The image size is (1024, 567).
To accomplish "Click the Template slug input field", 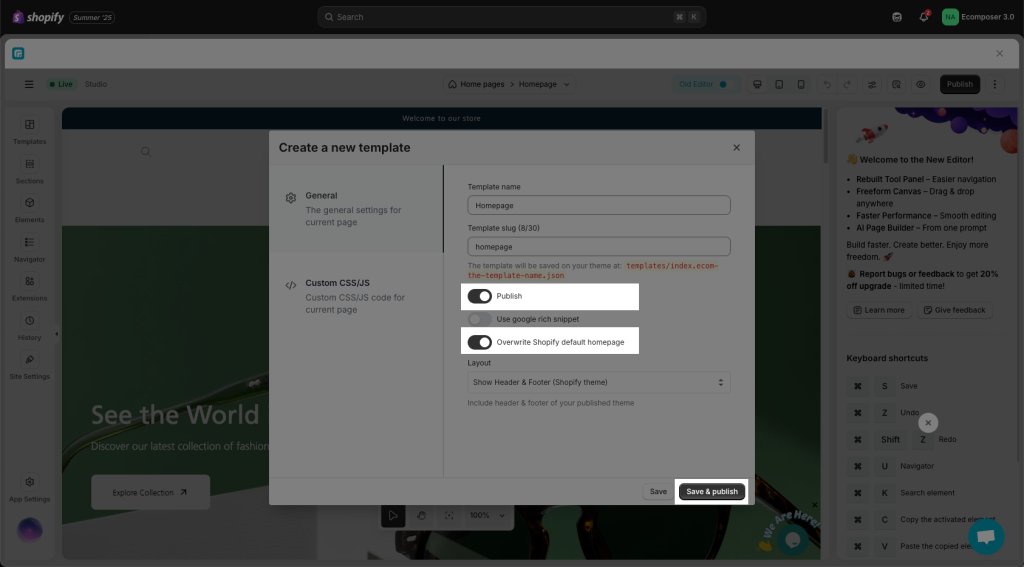I will (x=599, y=247).
